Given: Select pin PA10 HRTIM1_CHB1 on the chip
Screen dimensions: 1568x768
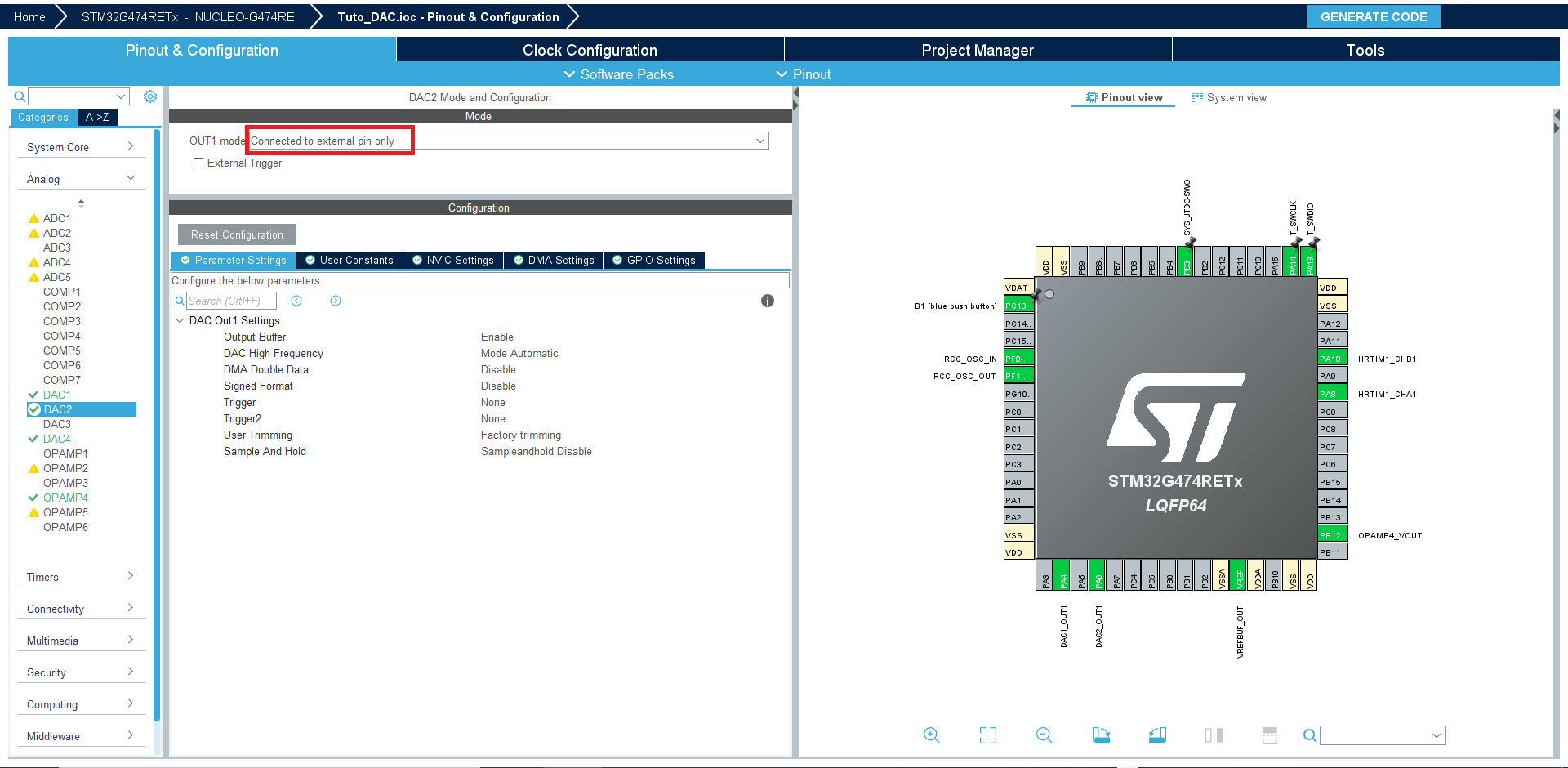Looking at the screenshot, I should [1333, 359].
